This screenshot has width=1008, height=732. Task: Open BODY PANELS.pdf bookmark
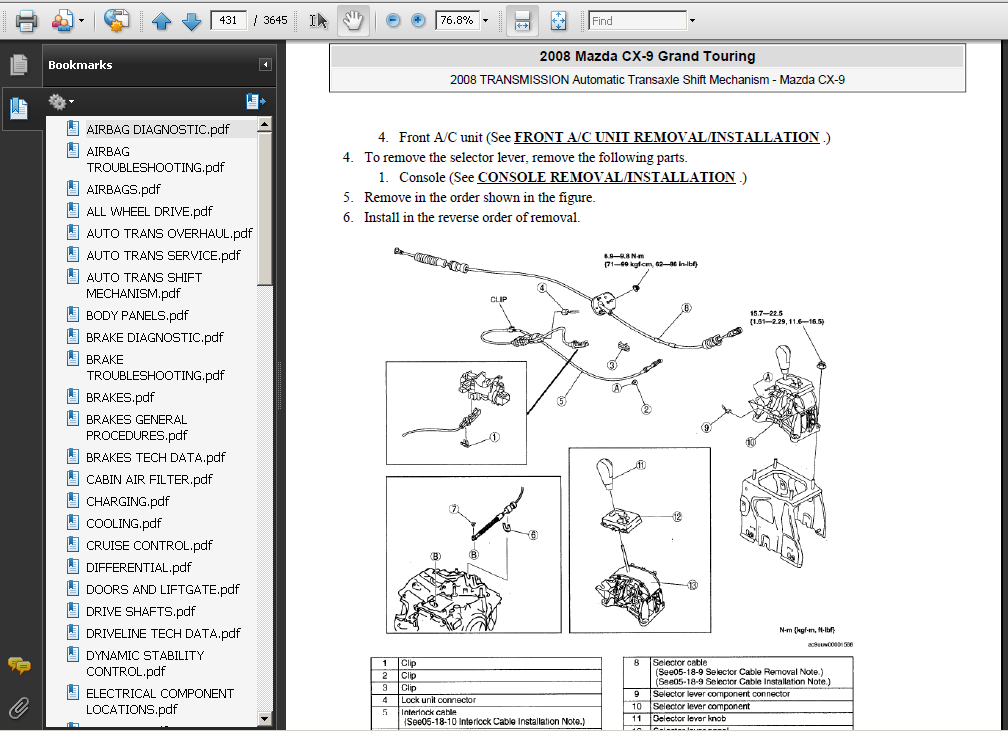pos(137,316)
